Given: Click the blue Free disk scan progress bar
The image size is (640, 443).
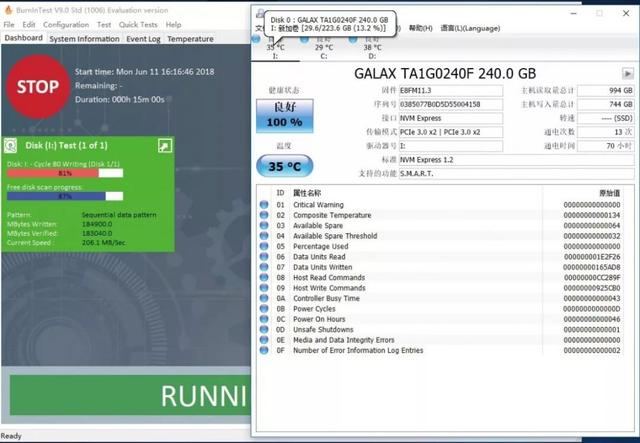Looking at the screenshot, I should [x=65, y=196].
